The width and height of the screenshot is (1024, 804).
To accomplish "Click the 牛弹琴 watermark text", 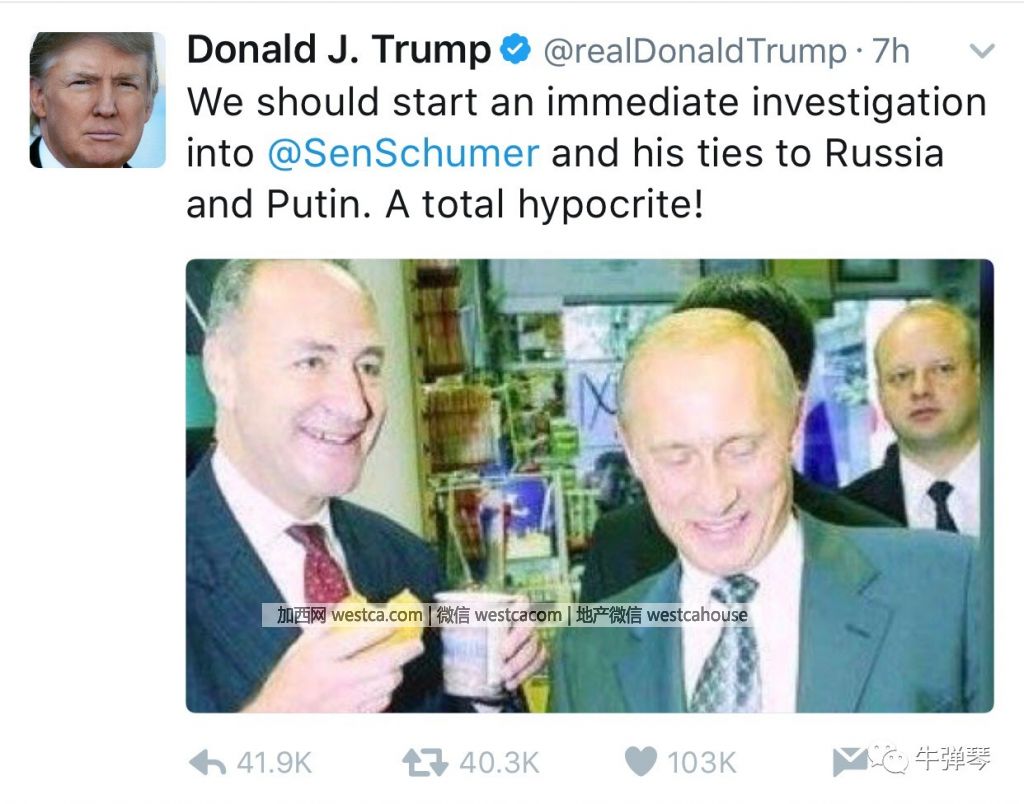I will 953,760.
